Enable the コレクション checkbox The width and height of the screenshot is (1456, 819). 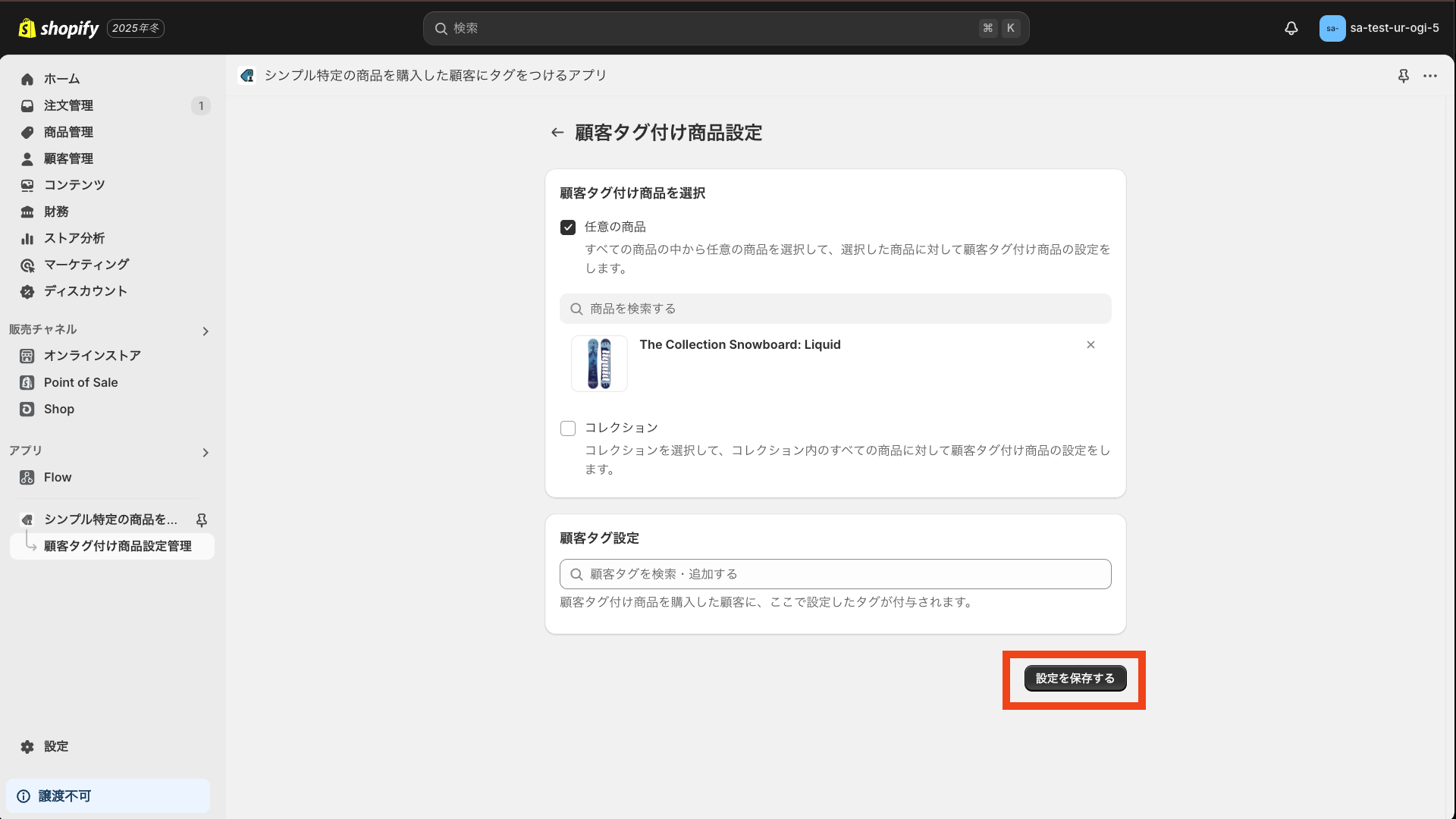[568, 428]
